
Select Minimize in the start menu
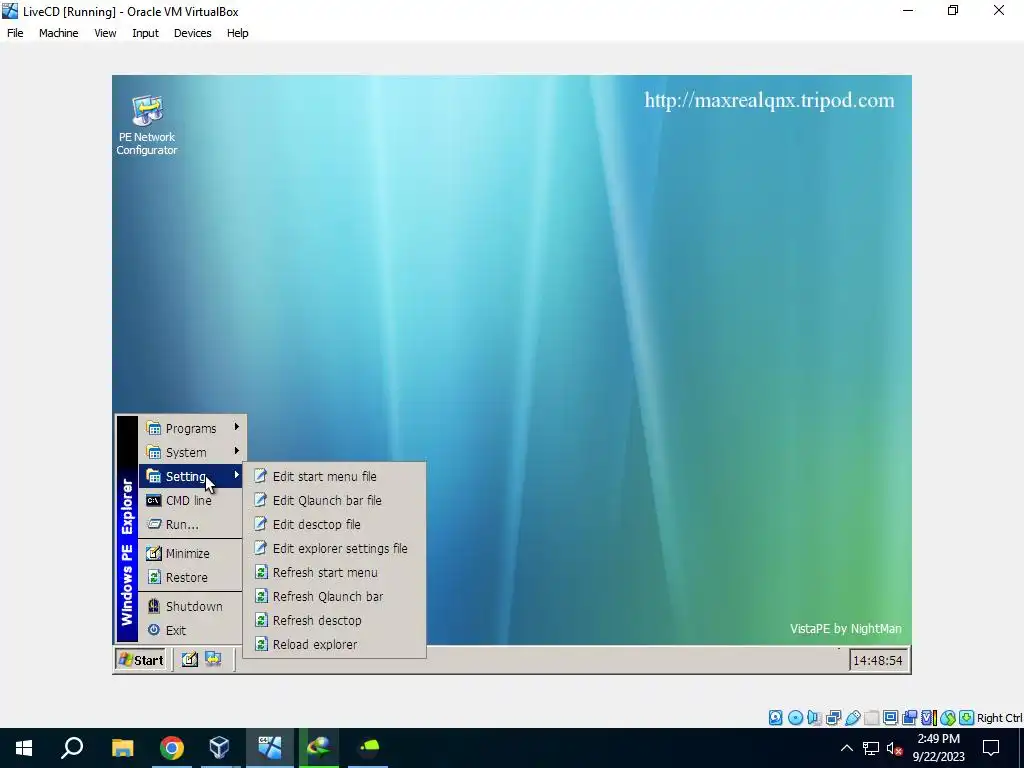pos(192,553)
